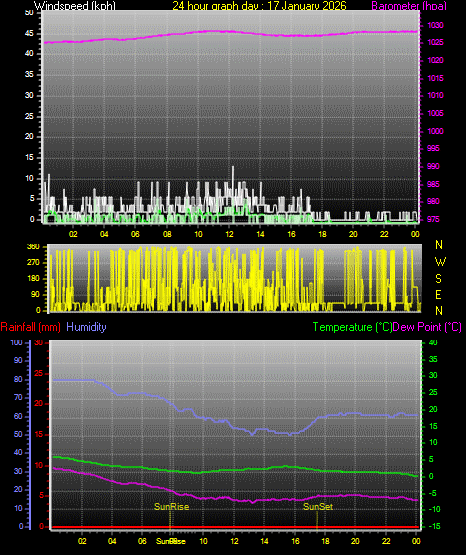Screen dimensions: 466x555
Task: Select the red 25 value on rainfall axis
Action: [x=38, y=373]
